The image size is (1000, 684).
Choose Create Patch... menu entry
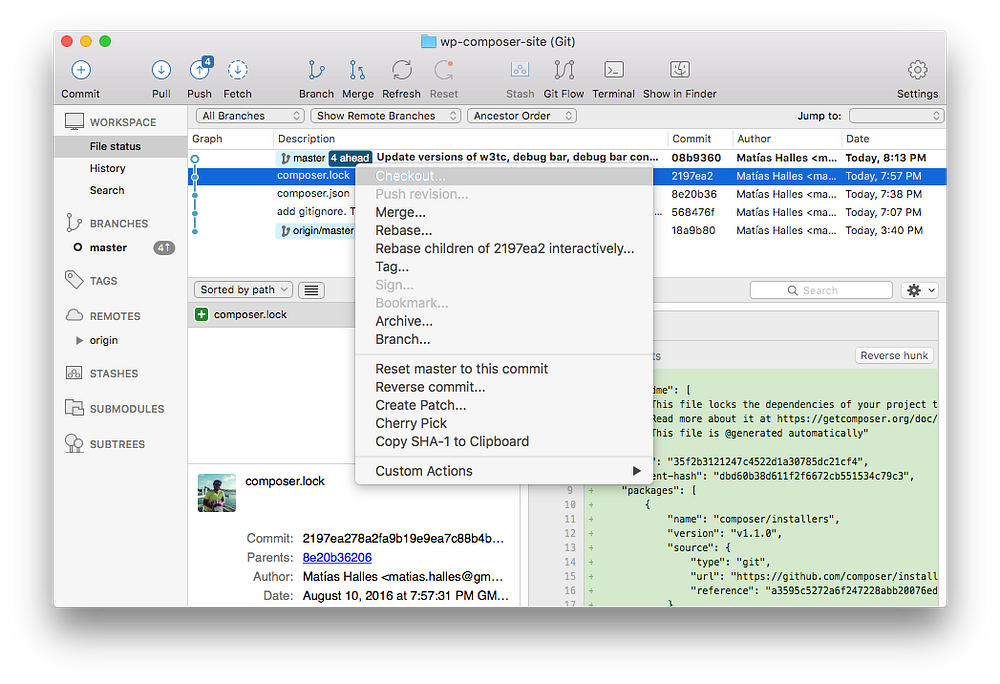point(503,405)
